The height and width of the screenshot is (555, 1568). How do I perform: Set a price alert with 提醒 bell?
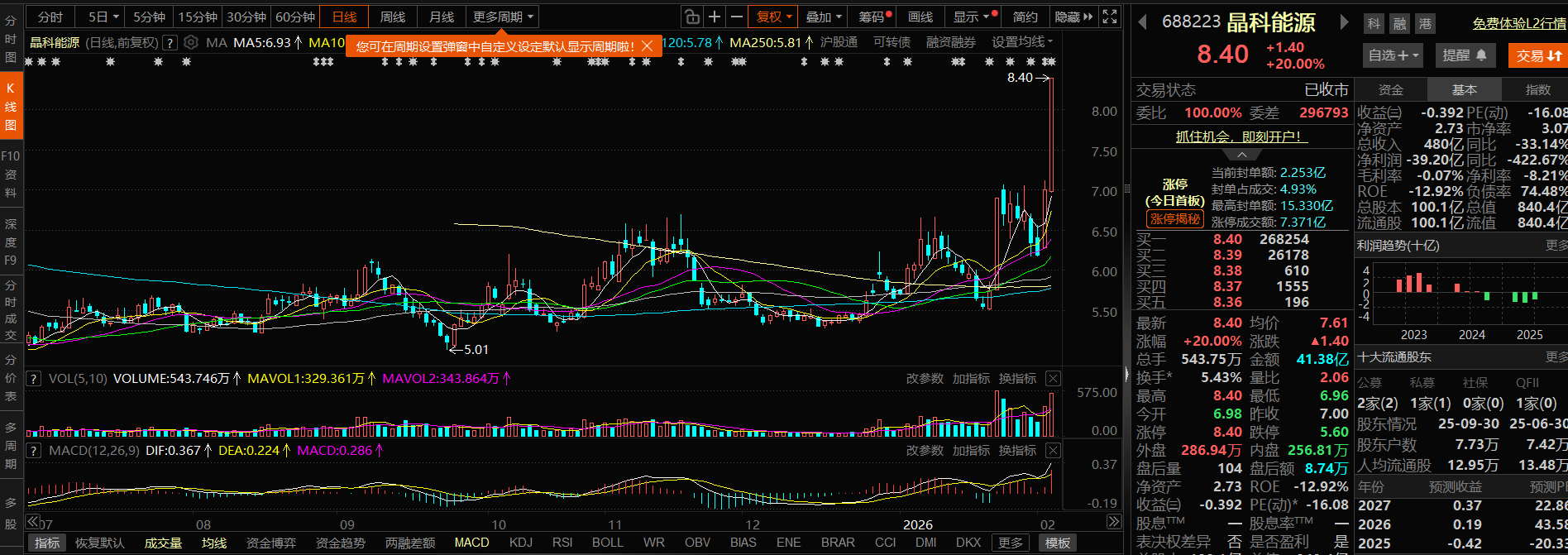coord(1464,55)
